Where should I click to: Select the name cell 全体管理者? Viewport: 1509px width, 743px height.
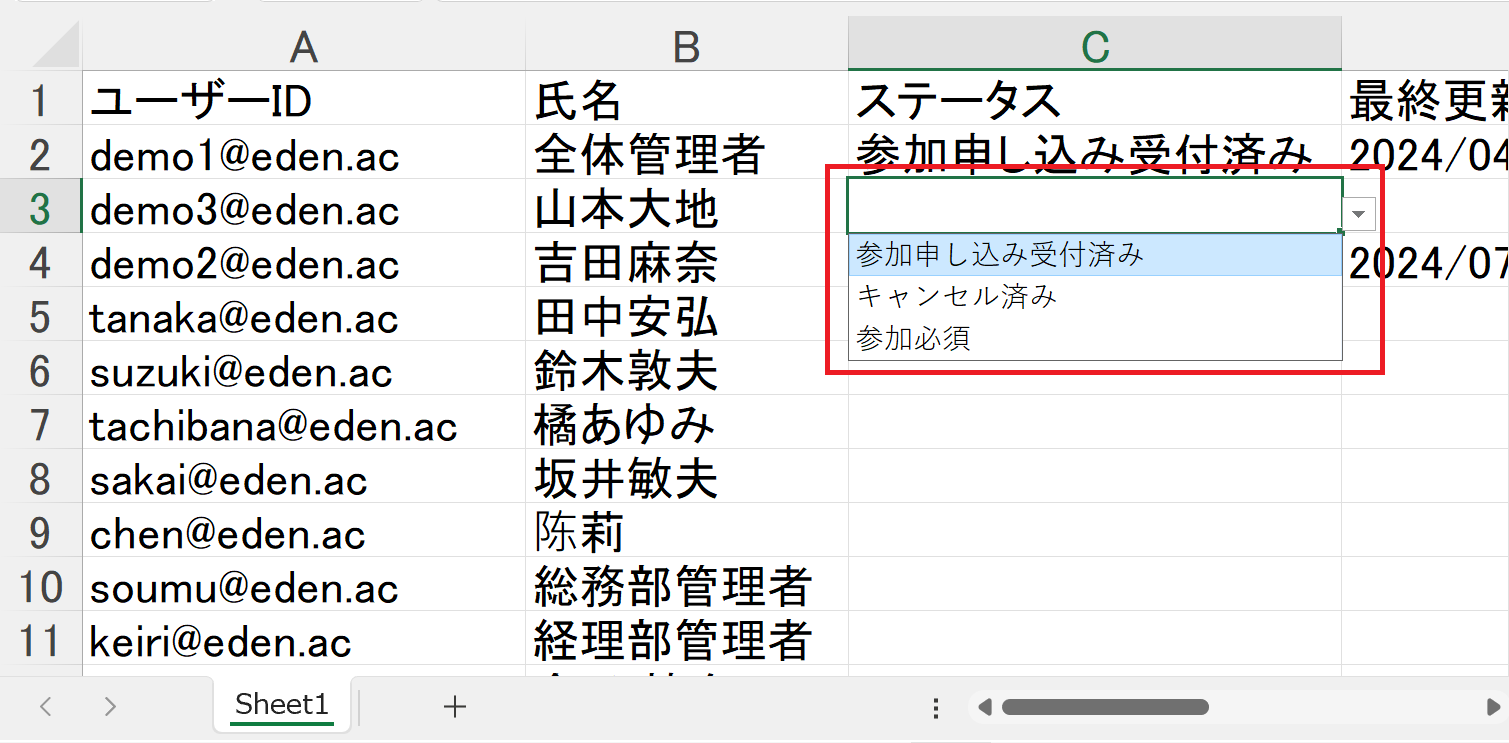[x=686, y=152]
